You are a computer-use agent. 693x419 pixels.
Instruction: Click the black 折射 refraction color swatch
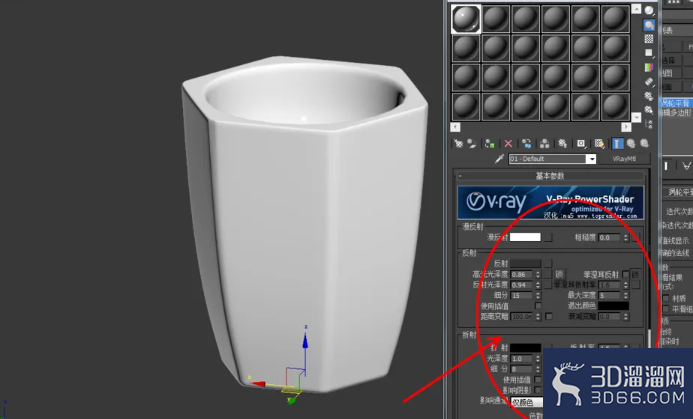tap(525, 347)
